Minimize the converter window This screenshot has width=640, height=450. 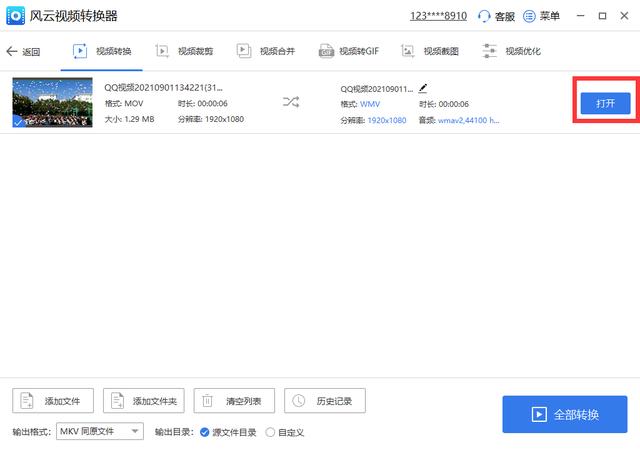coord(580,16)
